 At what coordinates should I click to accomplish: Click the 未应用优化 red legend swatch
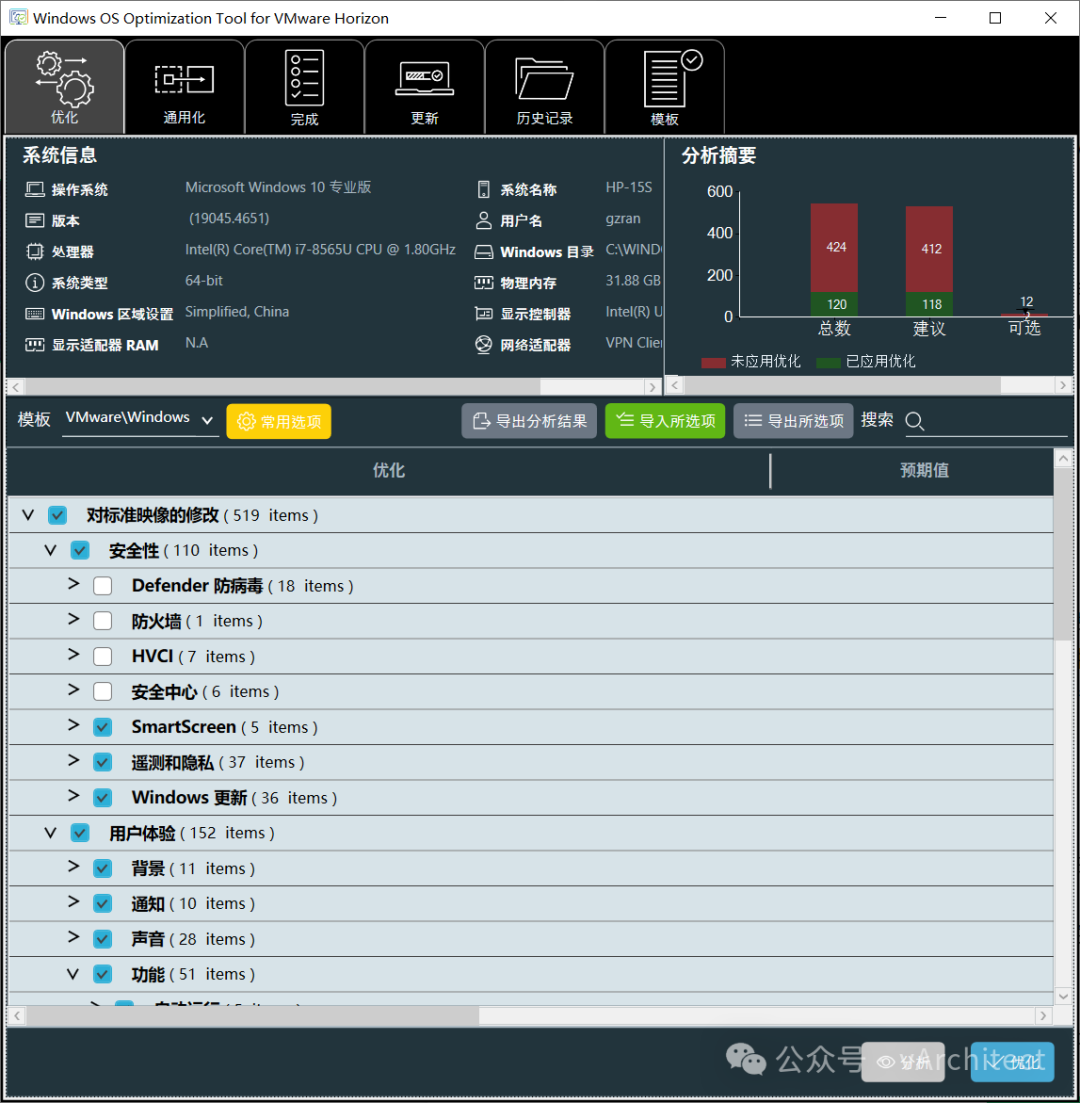tap(713, 362)
